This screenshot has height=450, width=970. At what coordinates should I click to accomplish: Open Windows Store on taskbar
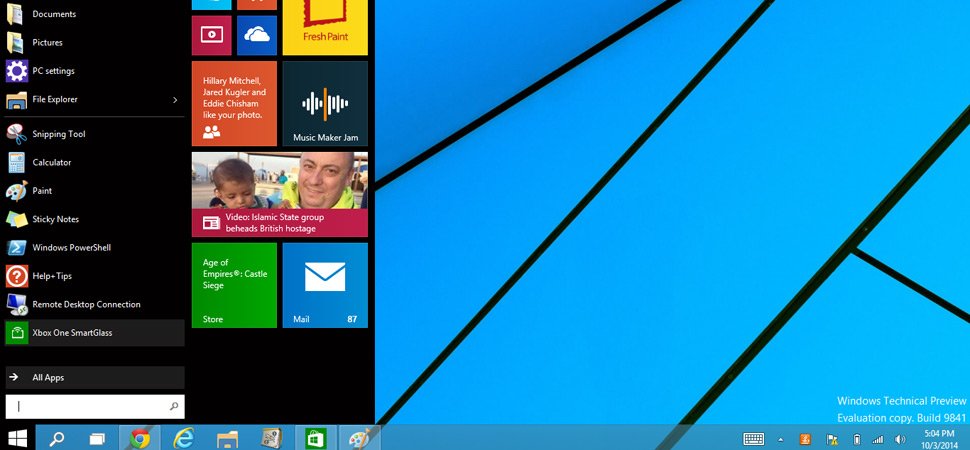point(316,438)
